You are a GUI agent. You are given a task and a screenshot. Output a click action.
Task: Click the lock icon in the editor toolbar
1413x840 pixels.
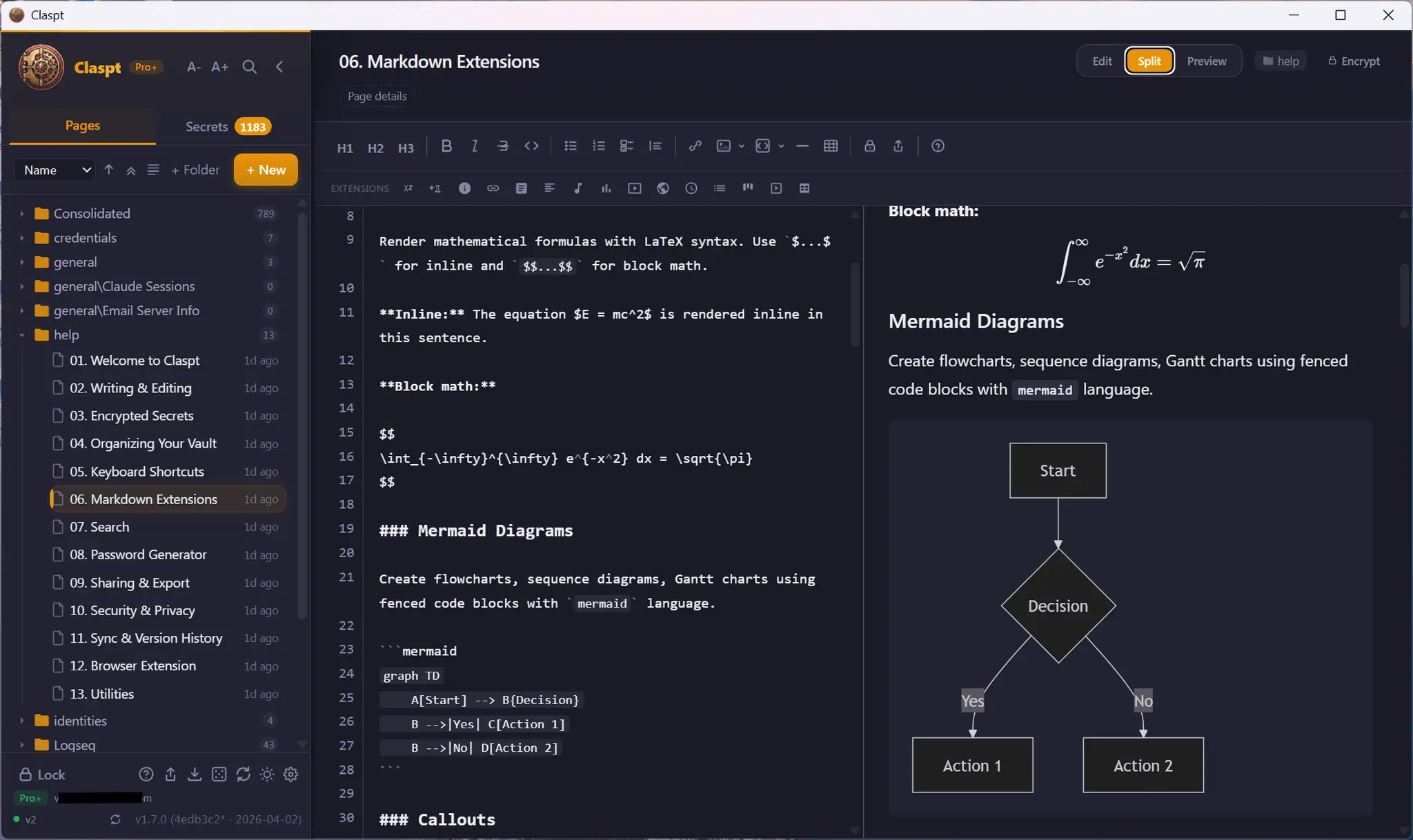[870, 146]
